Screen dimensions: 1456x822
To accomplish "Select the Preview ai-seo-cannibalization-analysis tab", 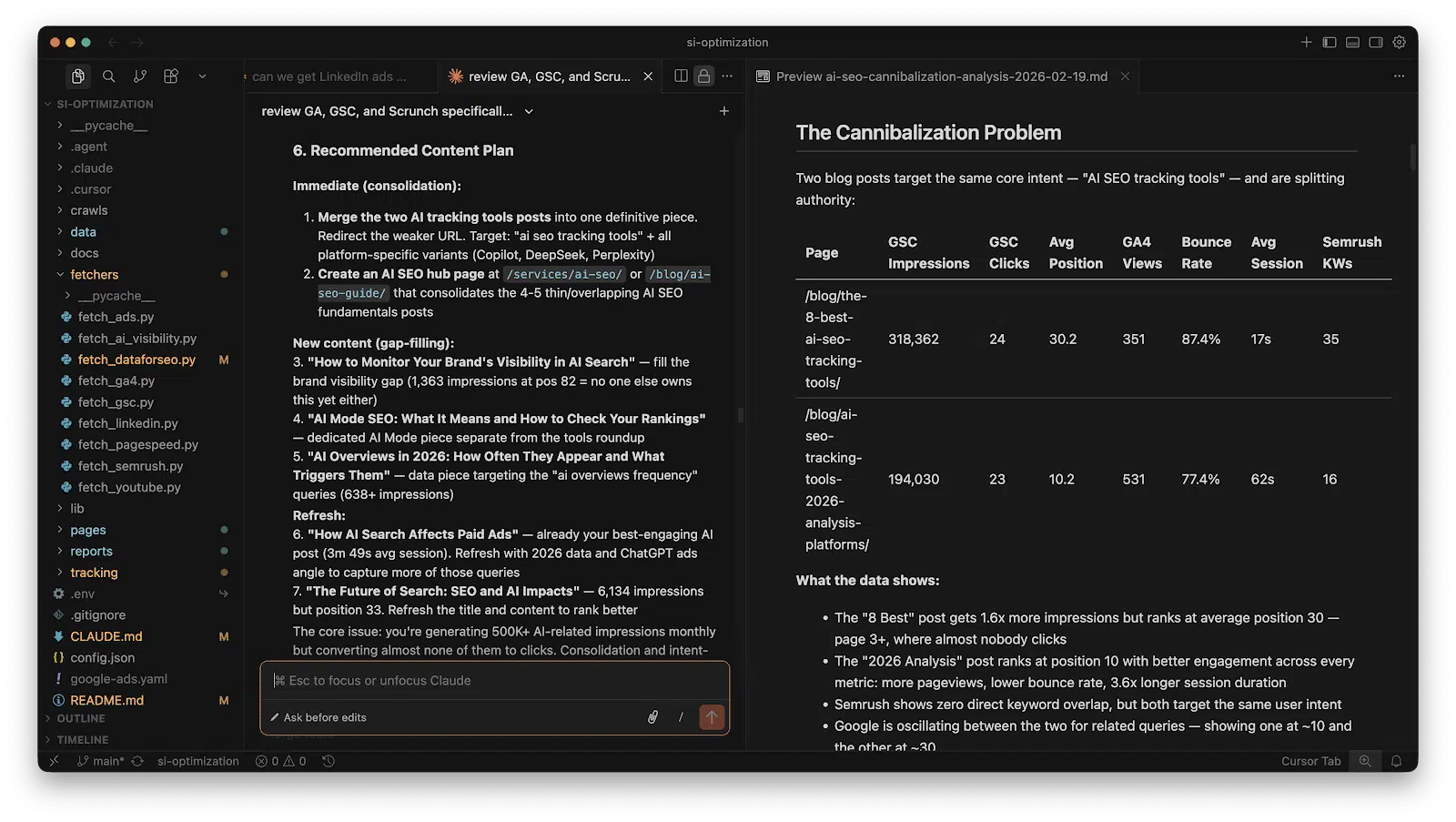I will coord(941,76).
